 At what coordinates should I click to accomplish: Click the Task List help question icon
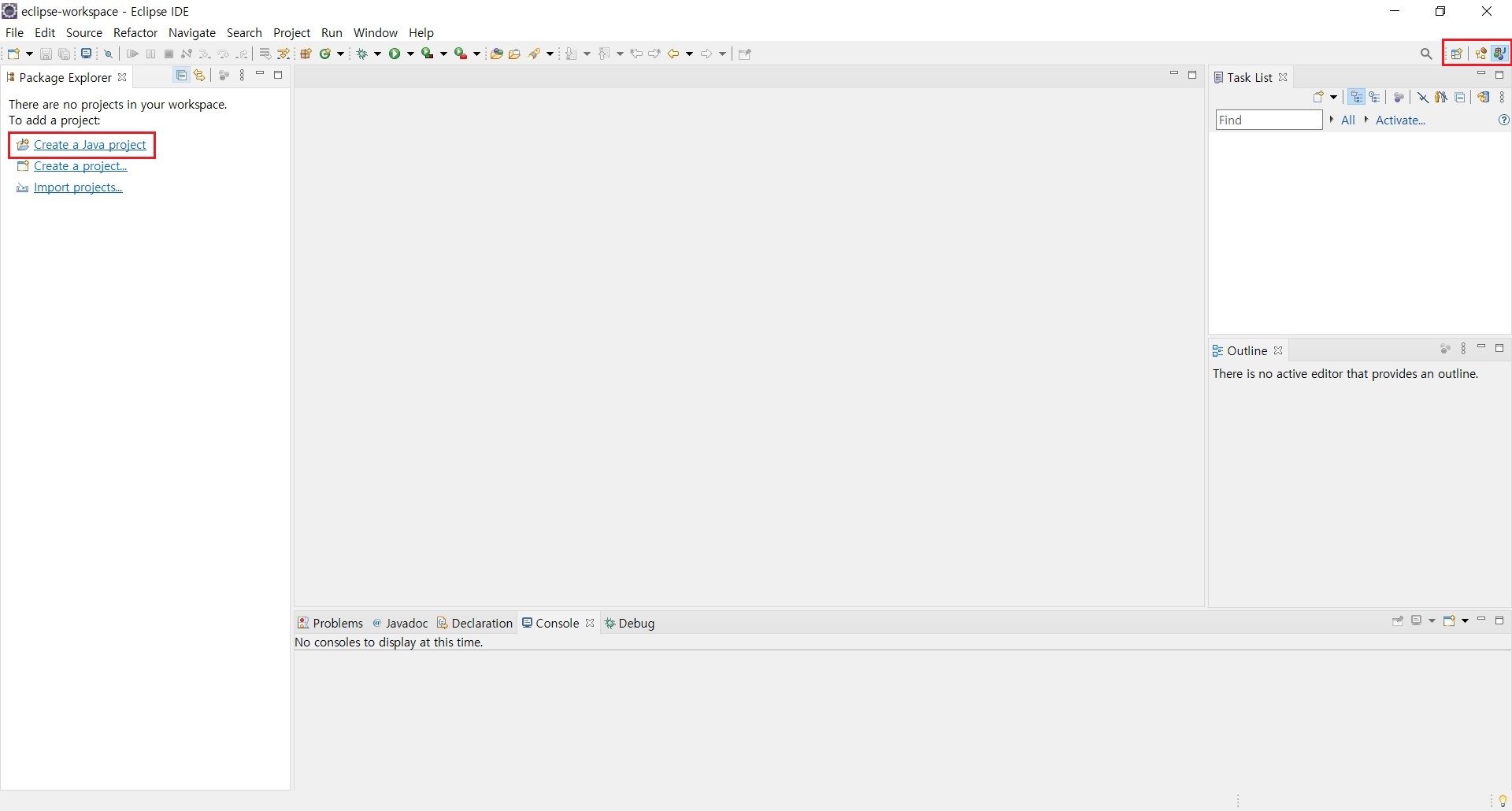tap(1503, 120)
